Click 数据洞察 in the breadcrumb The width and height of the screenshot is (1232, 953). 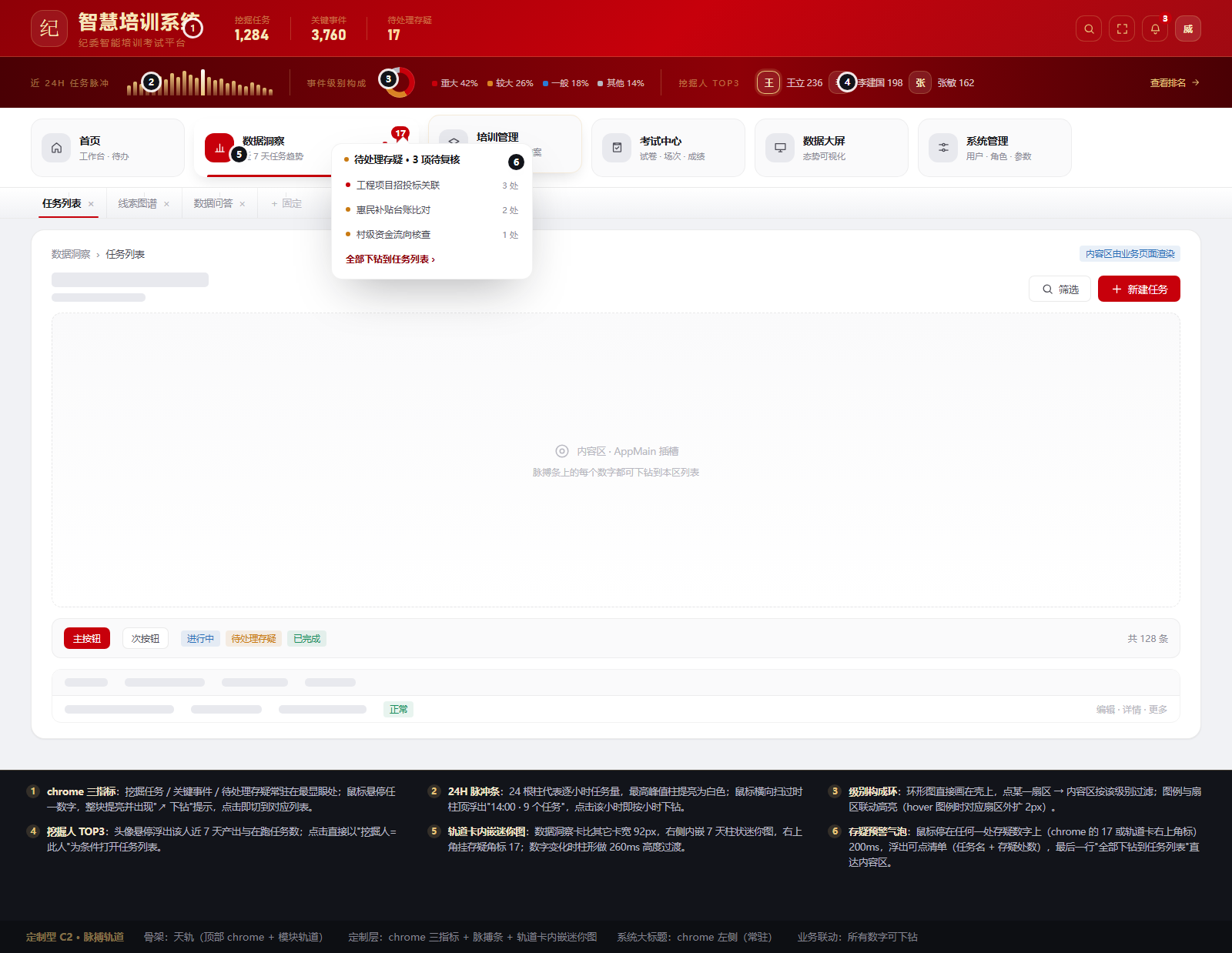pyautogui.click(x=71, y=254)
